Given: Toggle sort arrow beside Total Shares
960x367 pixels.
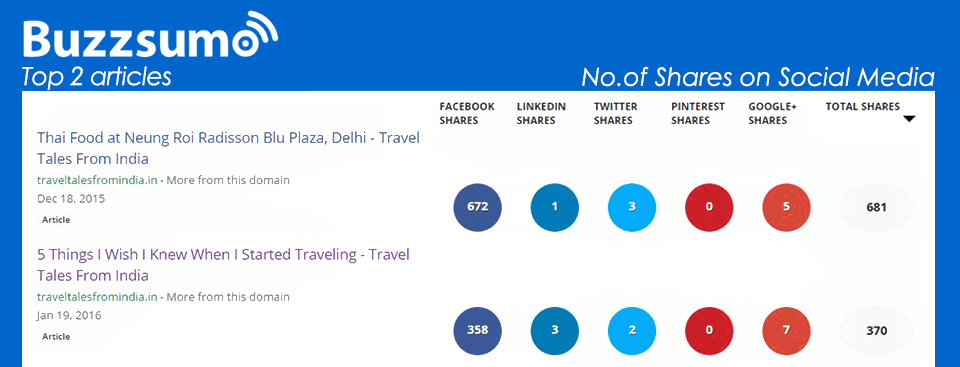Looking at the screenshot, I should click(909, 119).
